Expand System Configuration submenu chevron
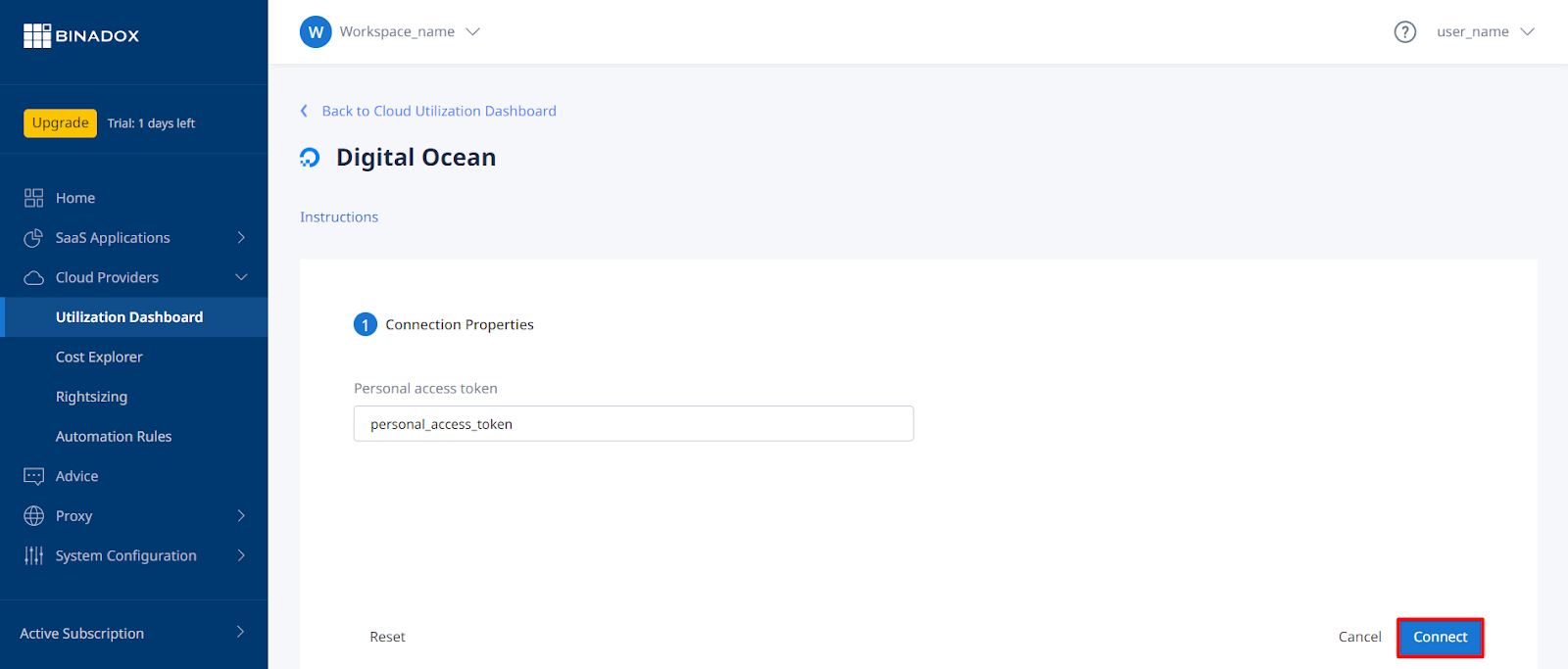1568x669 pixels. (x=241, y=555)
